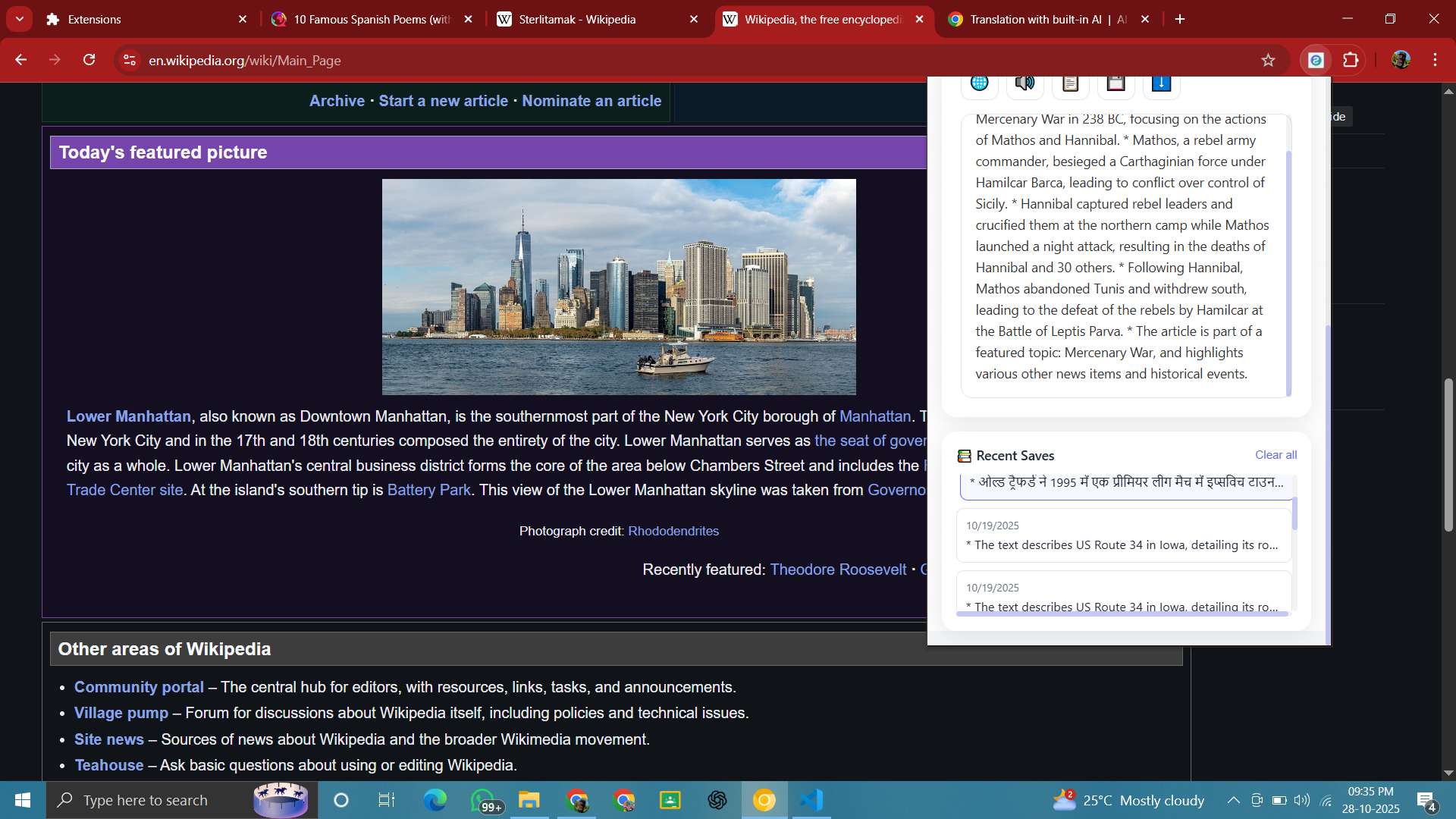Click the active extension icon in toolbar
Viewport: 1456px width, 819px height.
tap(1316, 60)
